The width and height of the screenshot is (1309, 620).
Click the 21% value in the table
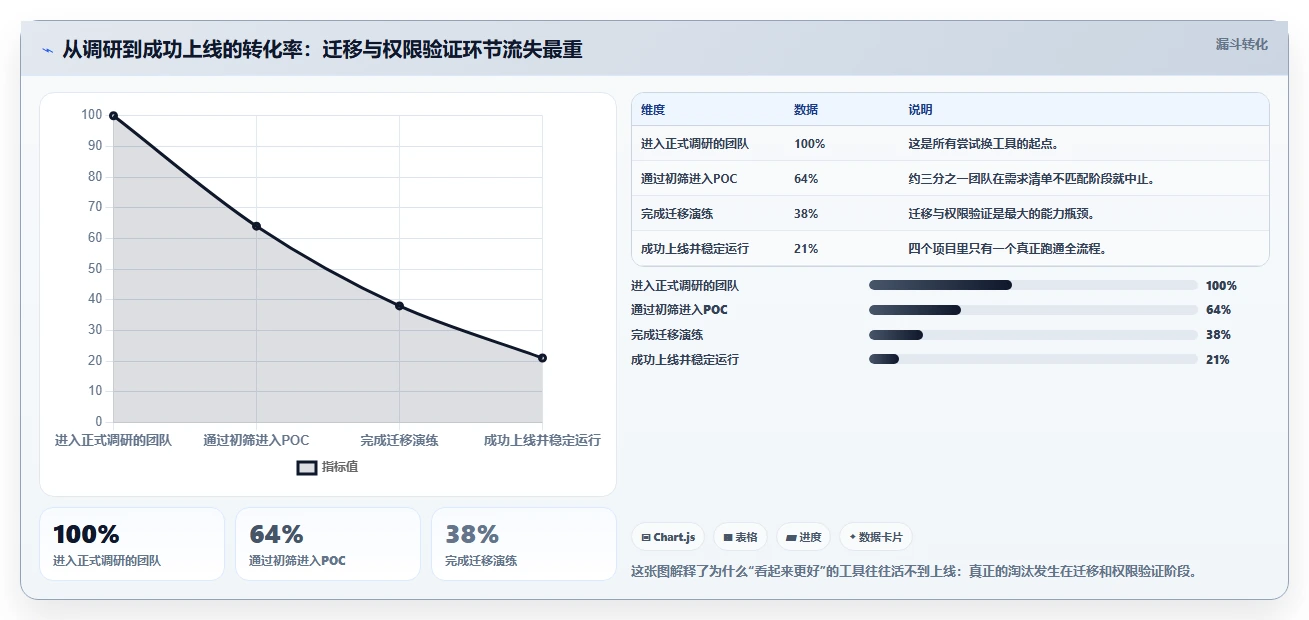(806, 249)
